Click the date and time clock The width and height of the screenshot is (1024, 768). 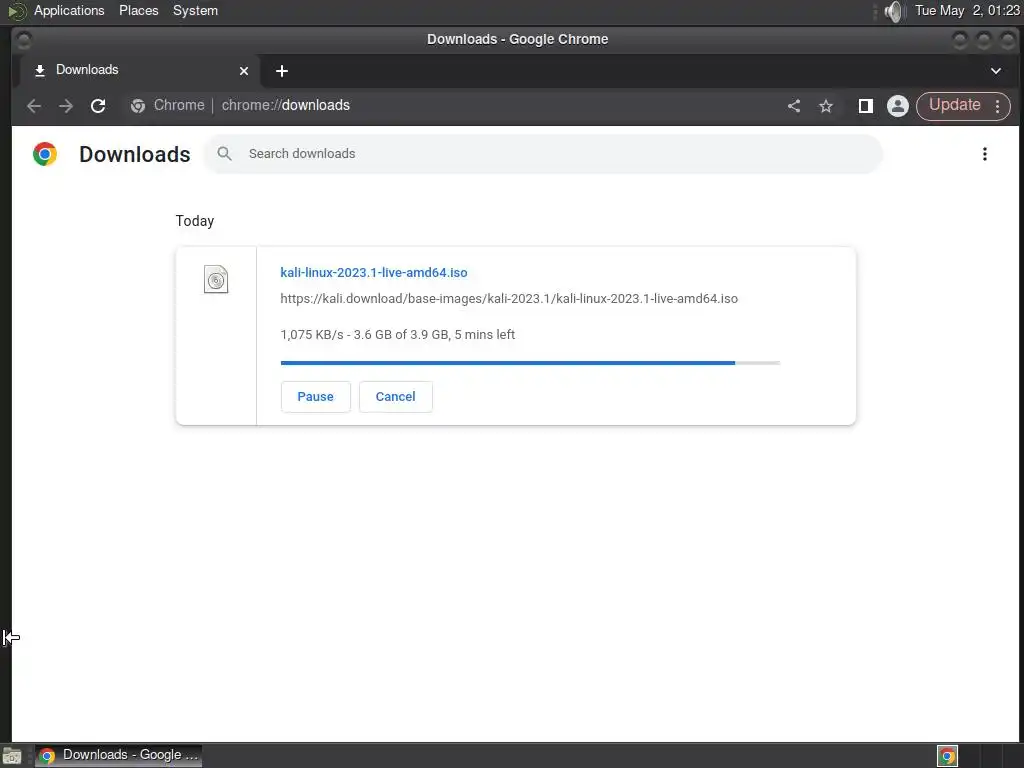[x=967, y=10]
